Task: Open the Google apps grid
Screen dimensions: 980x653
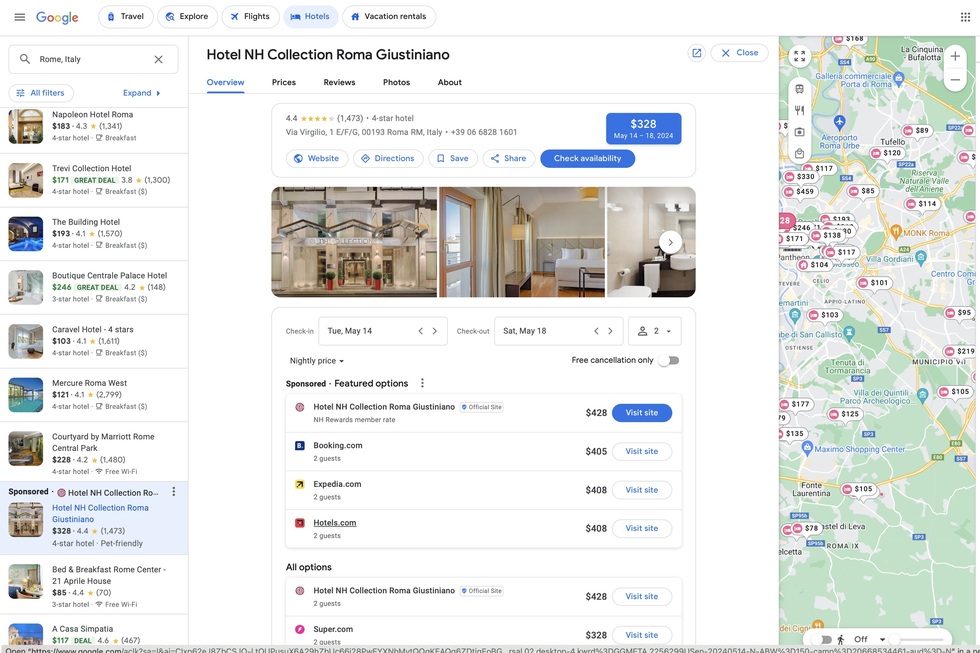Action: click(965, 17)
